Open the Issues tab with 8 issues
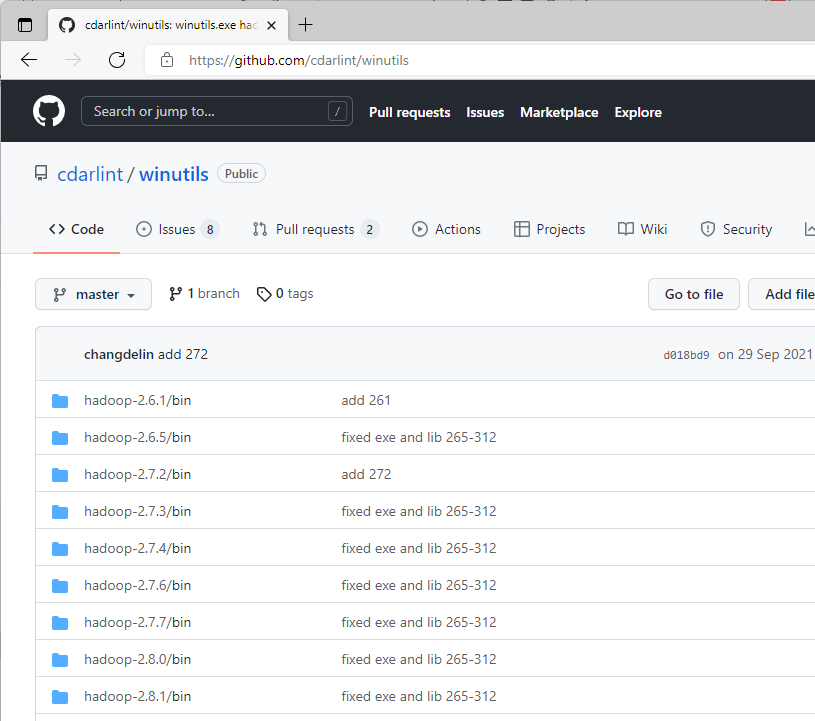The height and width of the screenshot is (721, 815). point(177,229)
